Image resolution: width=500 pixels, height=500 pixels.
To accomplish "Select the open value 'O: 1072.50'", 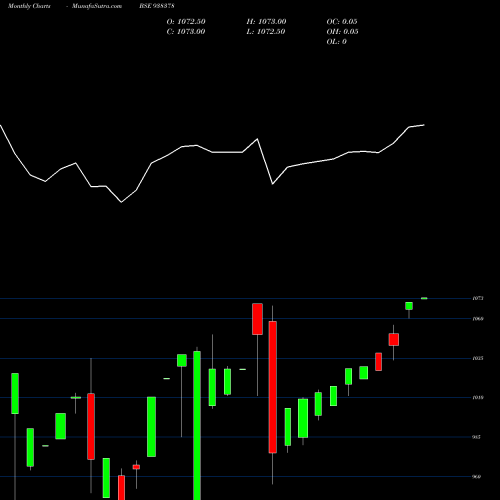I will click(186, 22).
